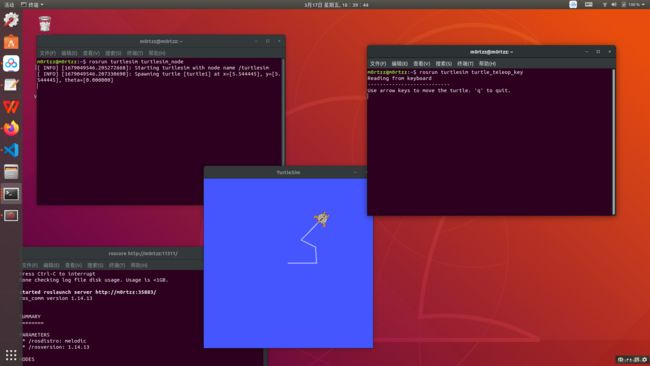Open Visual Studio Code from the dock
650x366 pixels.
[11, 150]
